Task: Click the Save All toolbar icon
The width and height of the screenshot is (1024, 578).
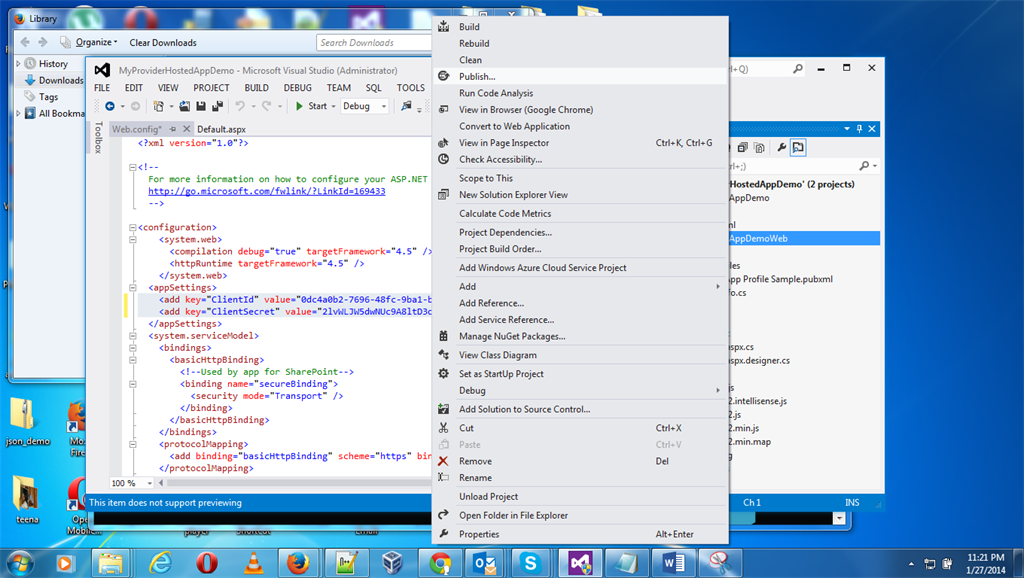Action: pyautogui.click(x=216, y=106)
